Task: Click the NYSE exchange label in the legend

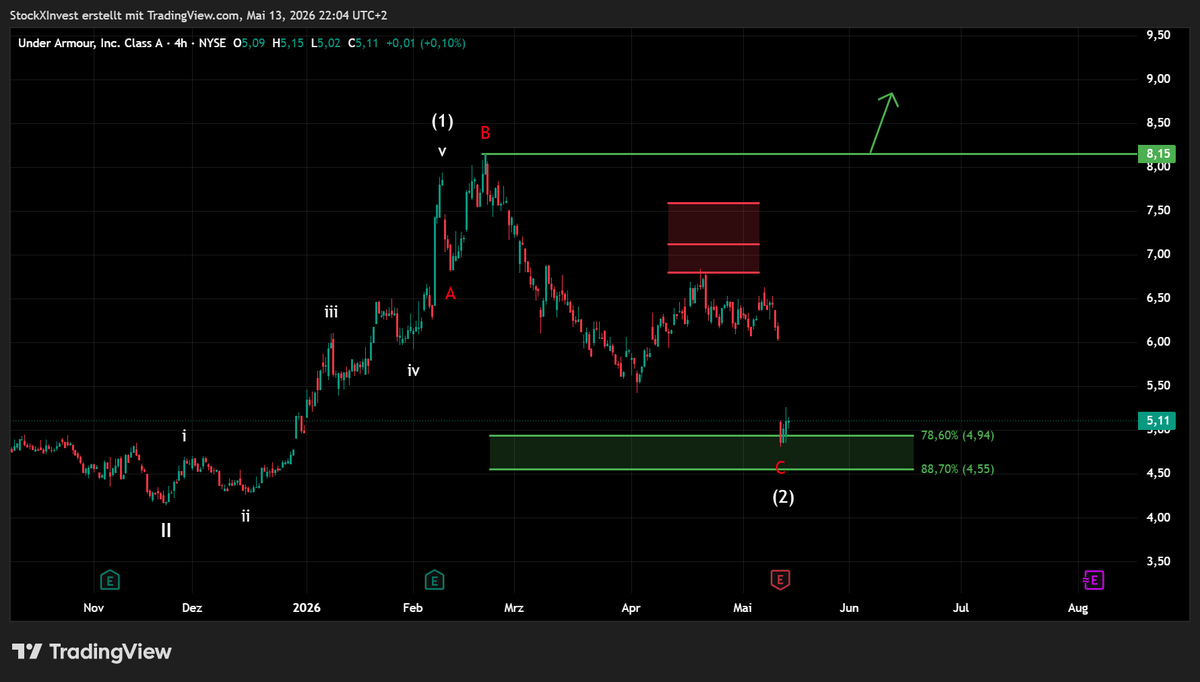Action: tap(211, 43)
